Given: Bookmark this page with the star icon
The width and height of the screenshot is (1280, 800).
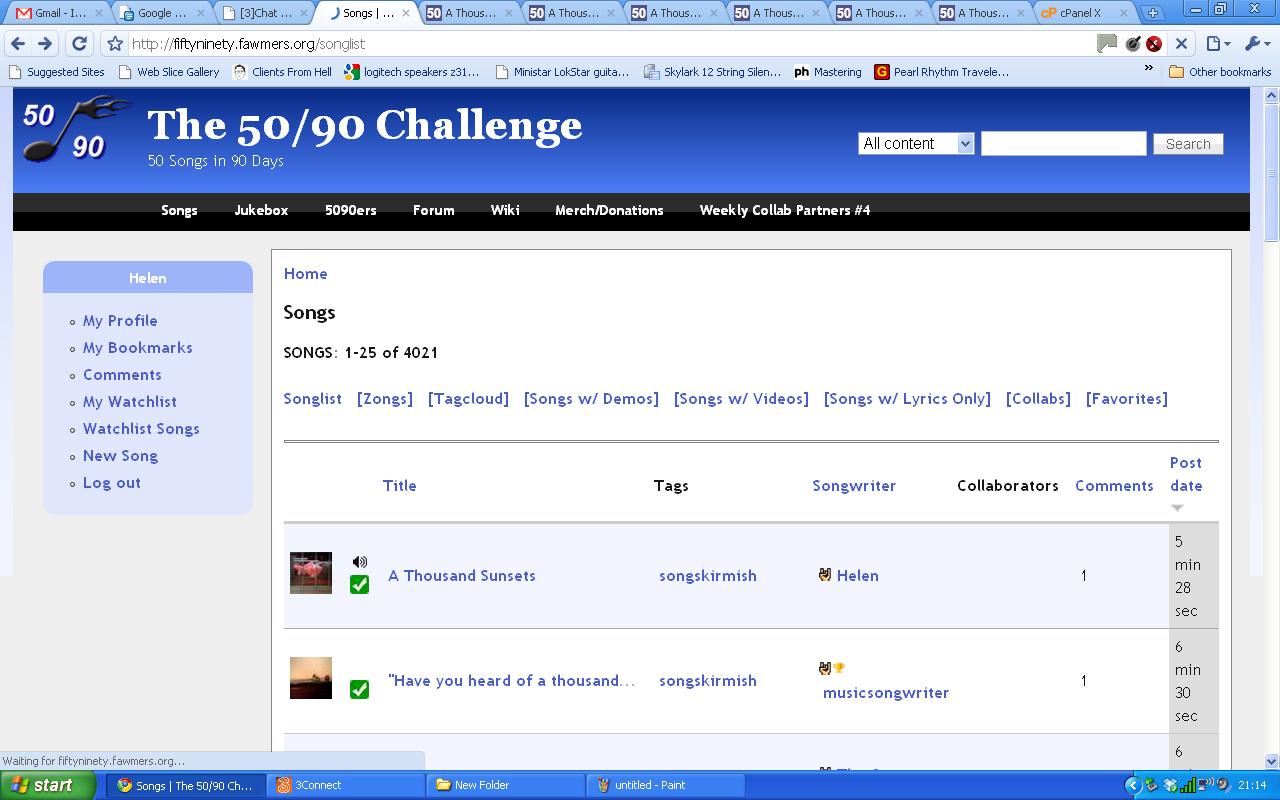Looking at the screenshot, I should pos(115,44).
